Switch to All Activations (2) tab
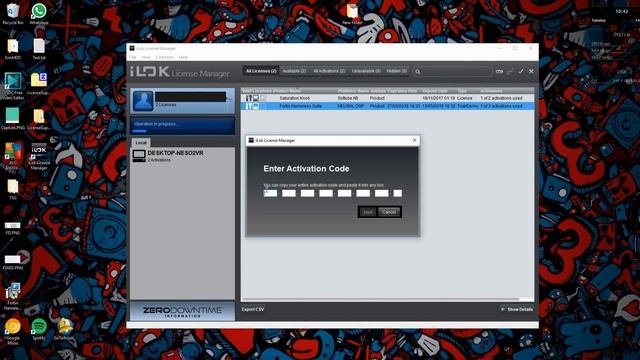Viewport: 640px width, 360px height. click(329, 71)
